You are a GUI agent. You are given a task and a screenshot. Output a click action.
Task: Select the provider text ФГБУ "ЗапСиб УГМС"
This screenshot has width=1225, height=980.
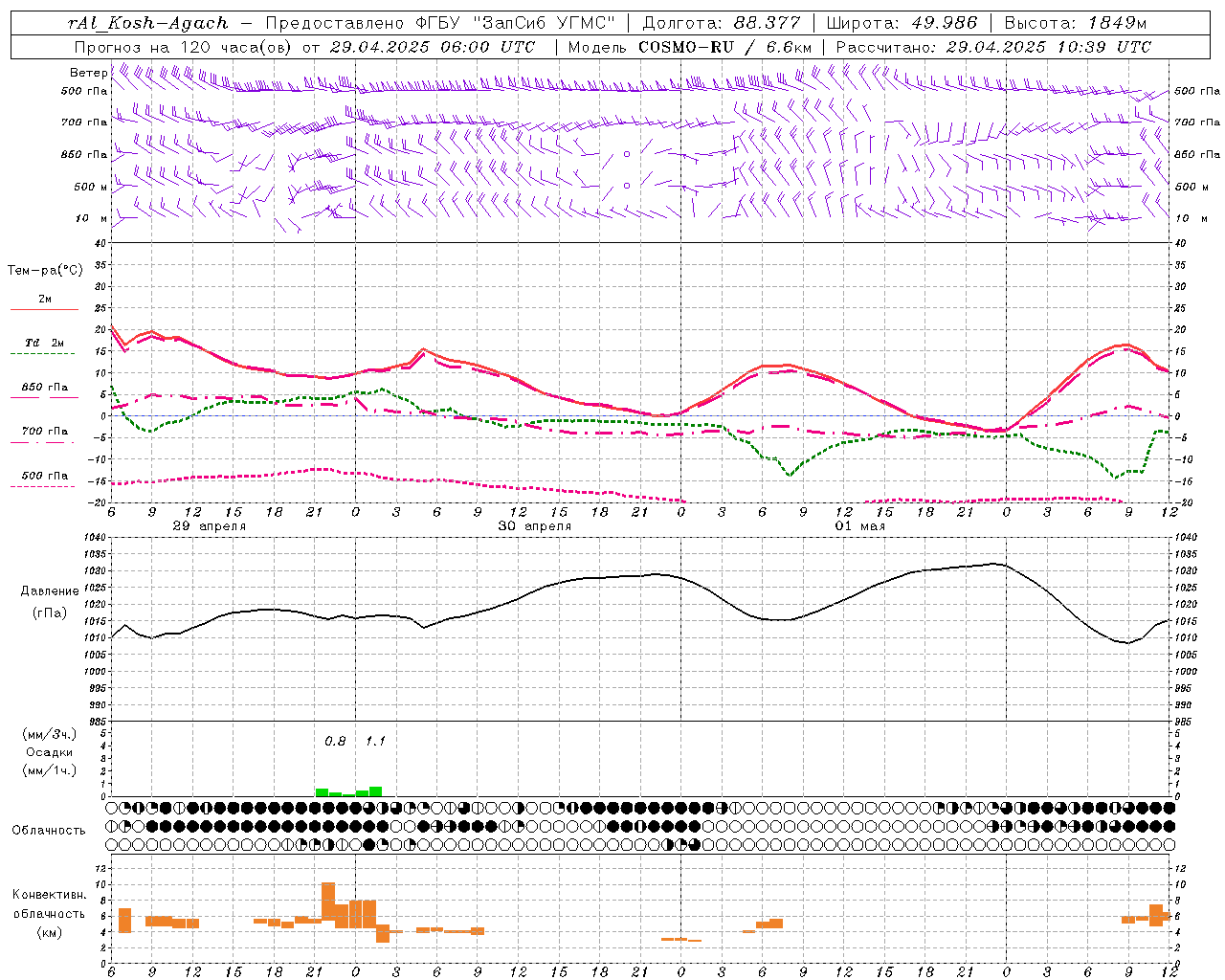(515, 23)
